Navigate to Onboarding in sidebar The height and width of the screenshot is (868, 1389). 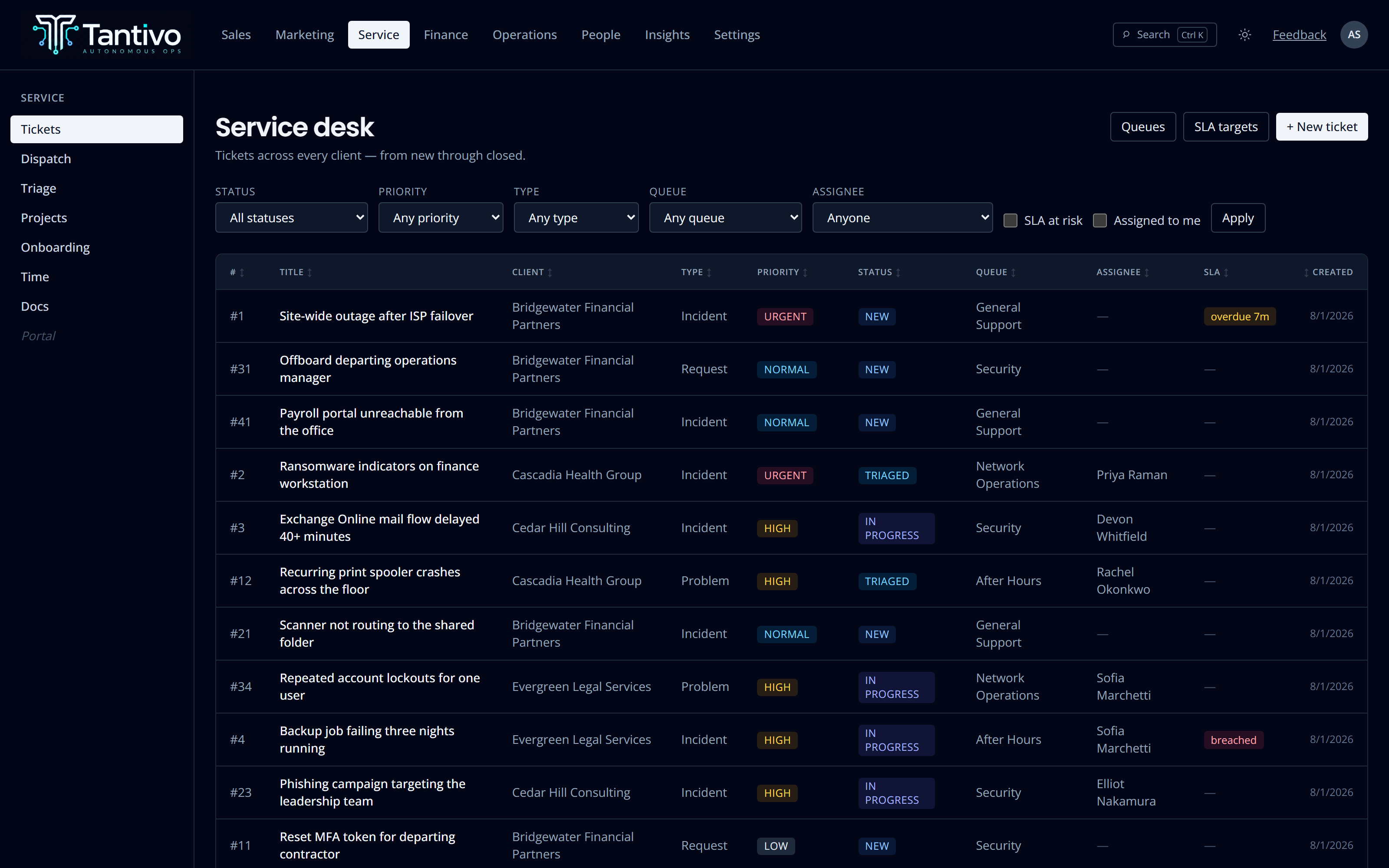pyautogui.click(x=96, y=247)
